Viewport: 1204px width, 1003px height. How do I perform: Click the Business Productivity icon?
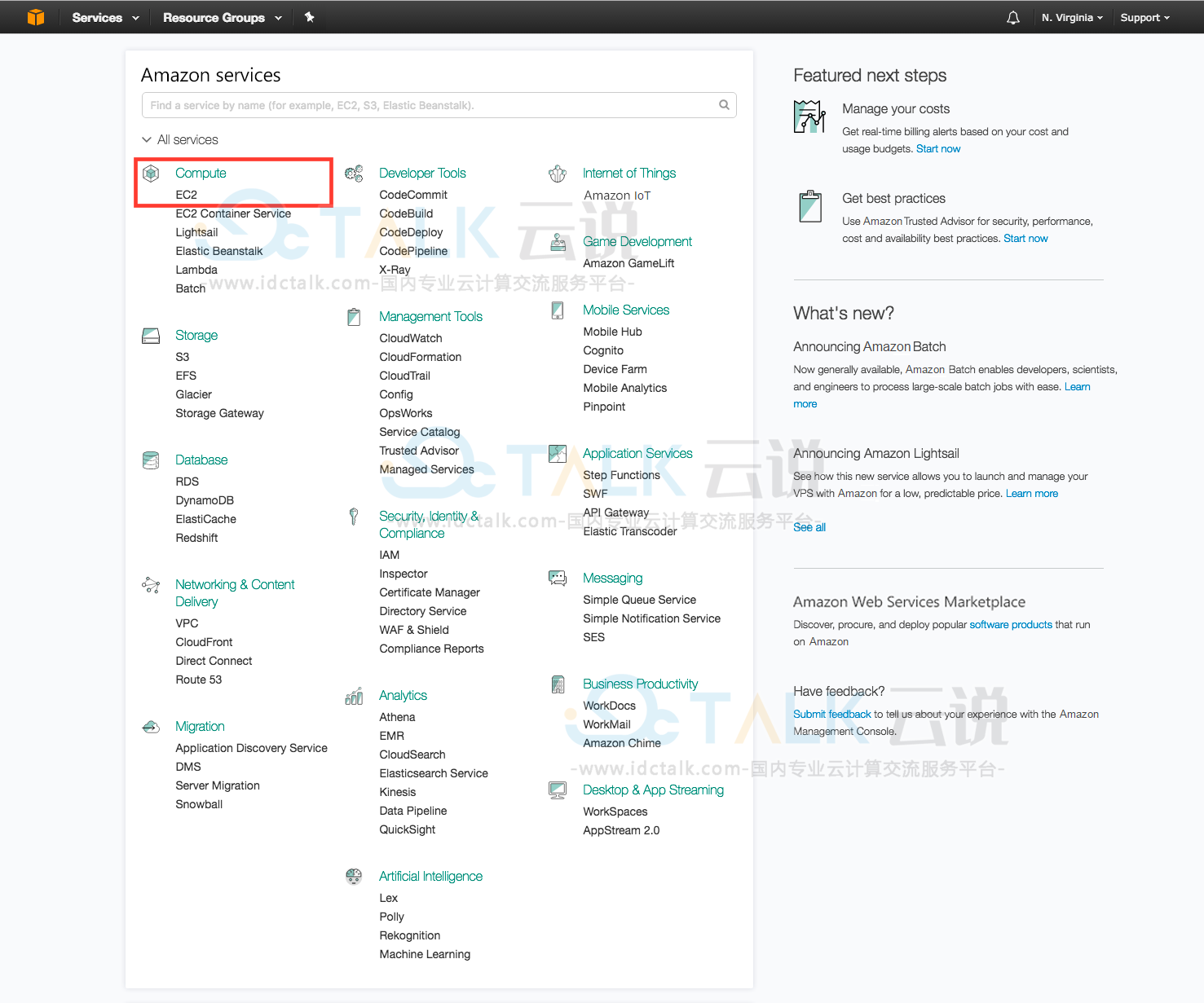tap(558, 684)
